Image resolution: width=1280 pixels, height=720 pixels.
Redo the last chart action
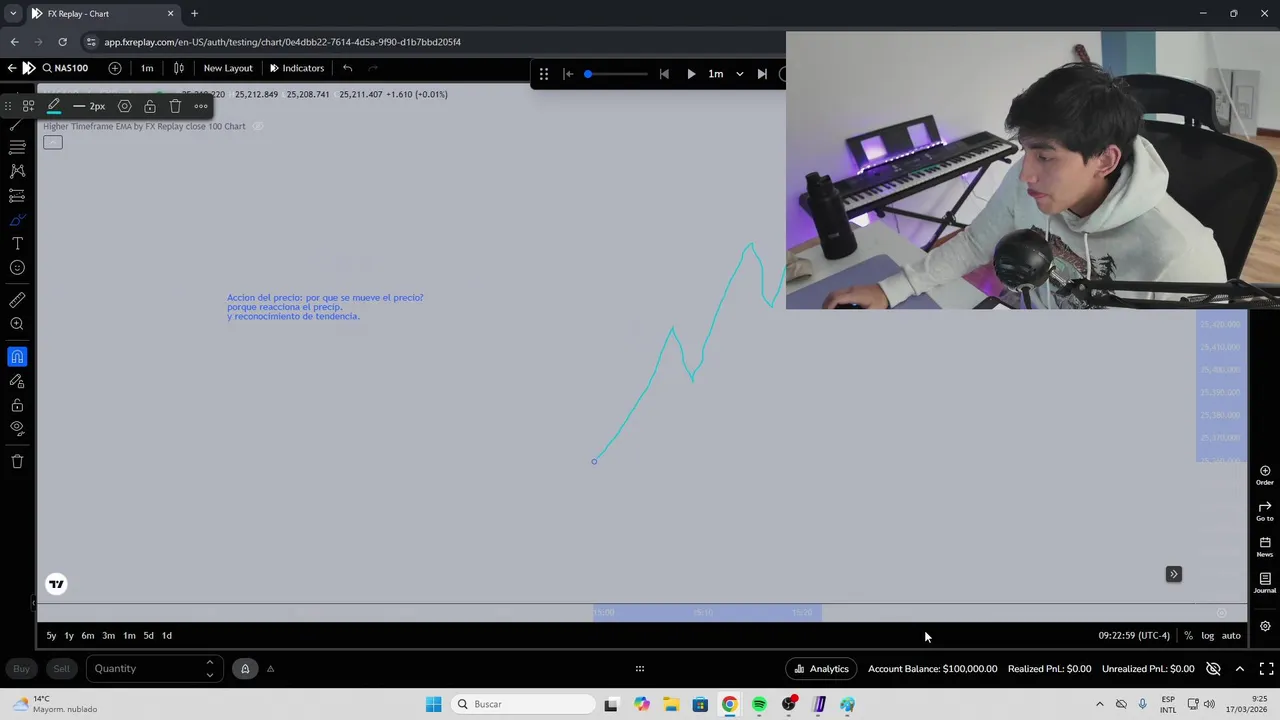point(373,68)
